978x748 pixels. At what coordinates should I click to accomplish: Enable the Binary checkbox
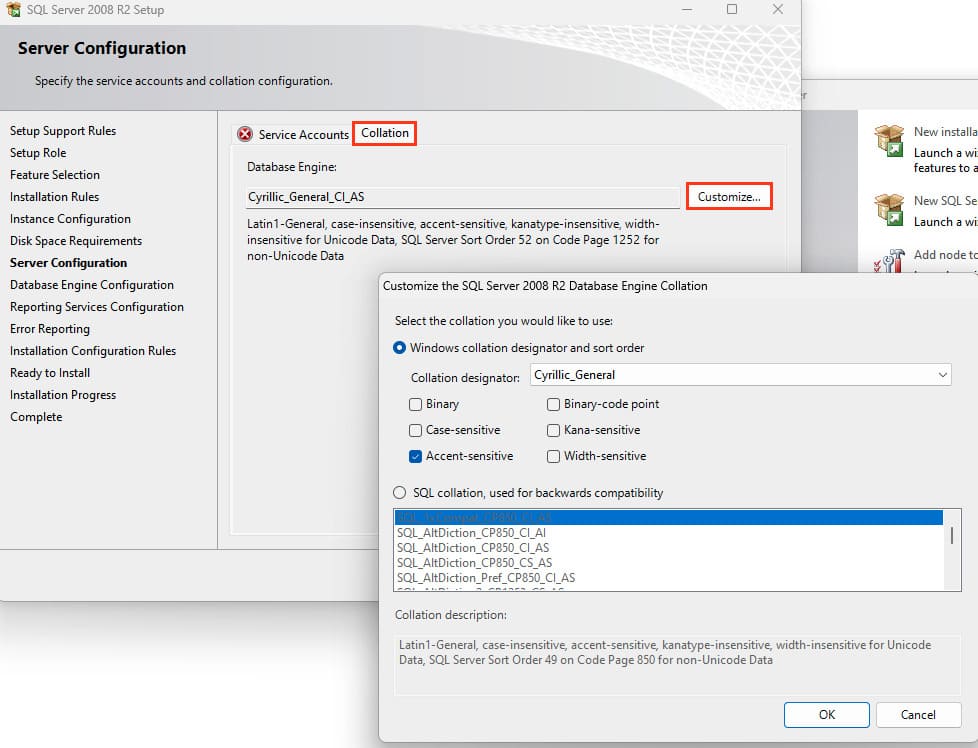(415, 404)
